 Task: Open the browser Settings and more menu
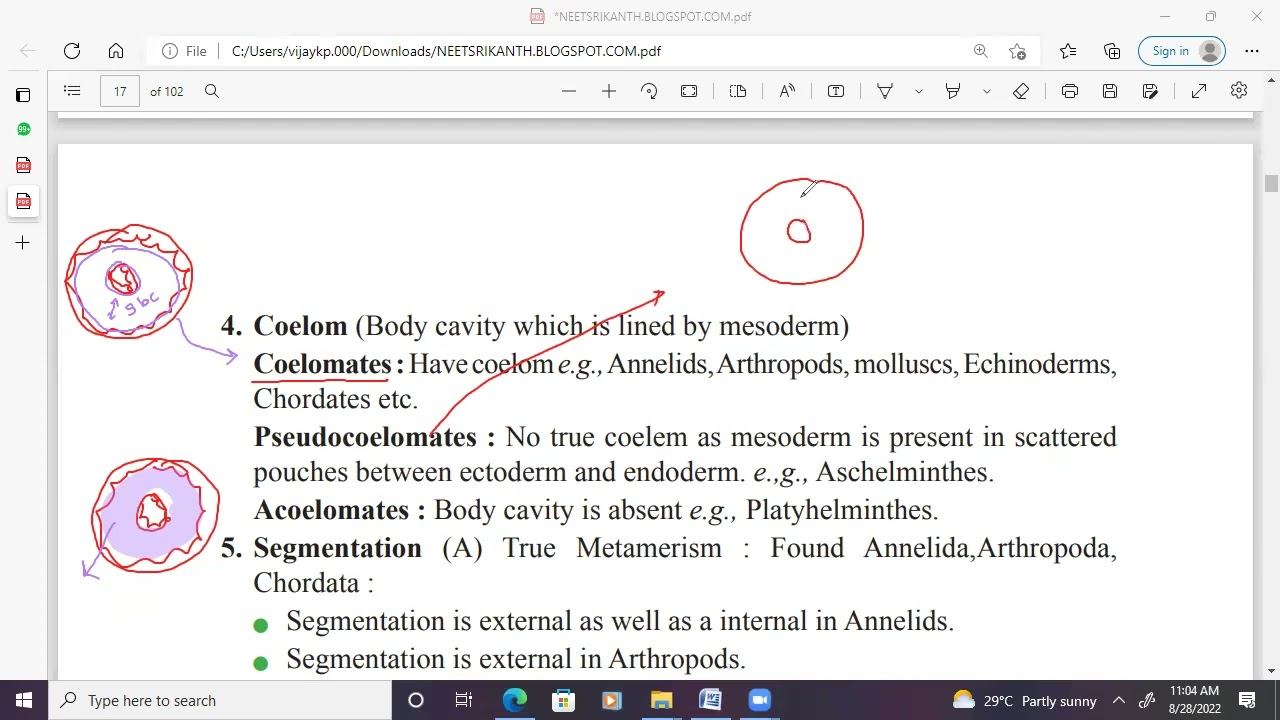[x=1252, y=51]
